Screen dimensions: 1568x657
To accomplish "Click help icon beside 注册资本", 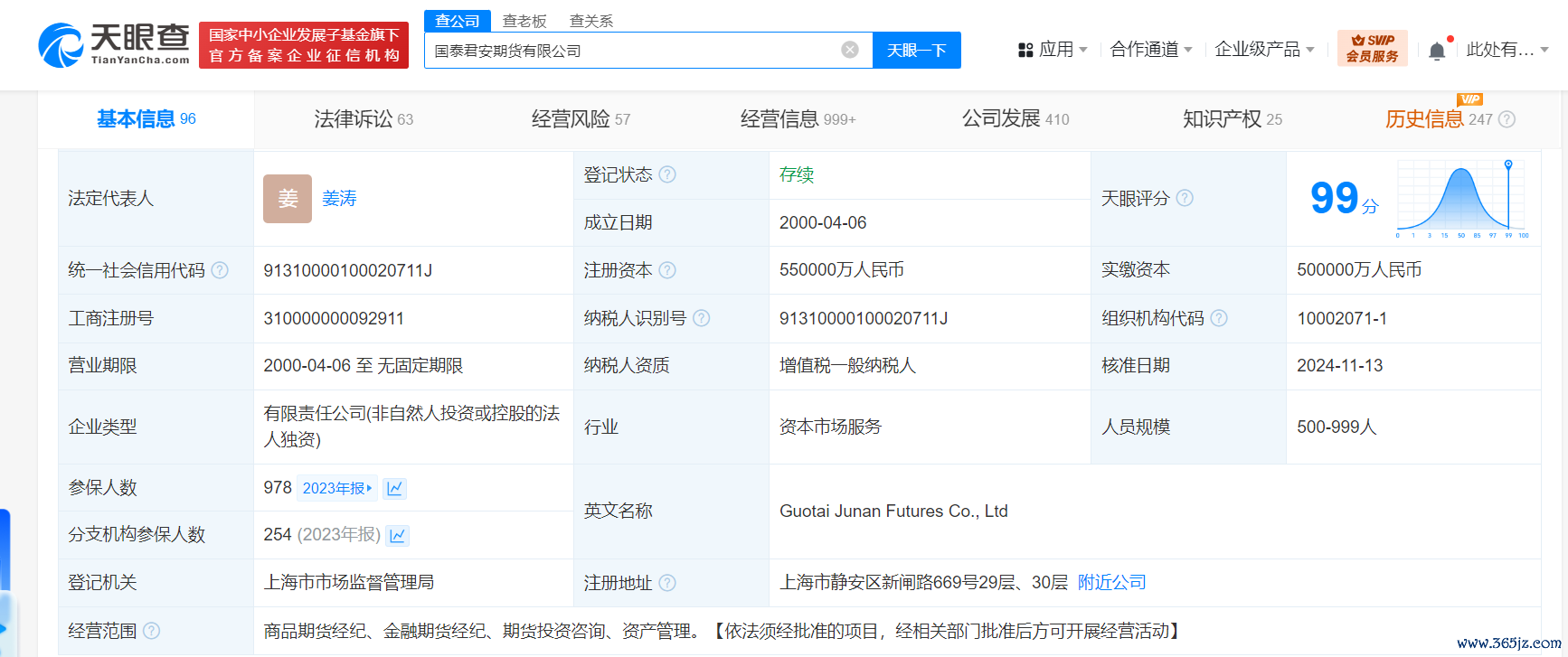I will (667, 270).
